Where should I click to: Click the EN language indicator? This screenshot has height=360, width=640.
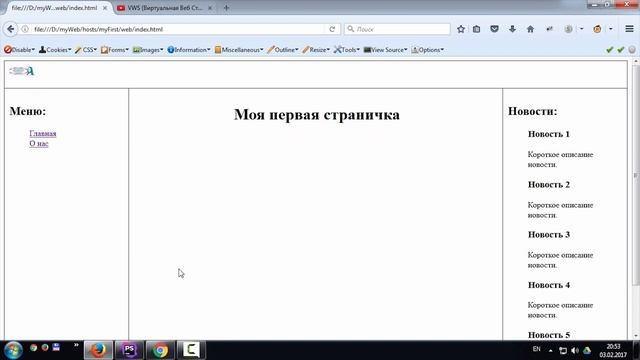[x=536, y=349]
